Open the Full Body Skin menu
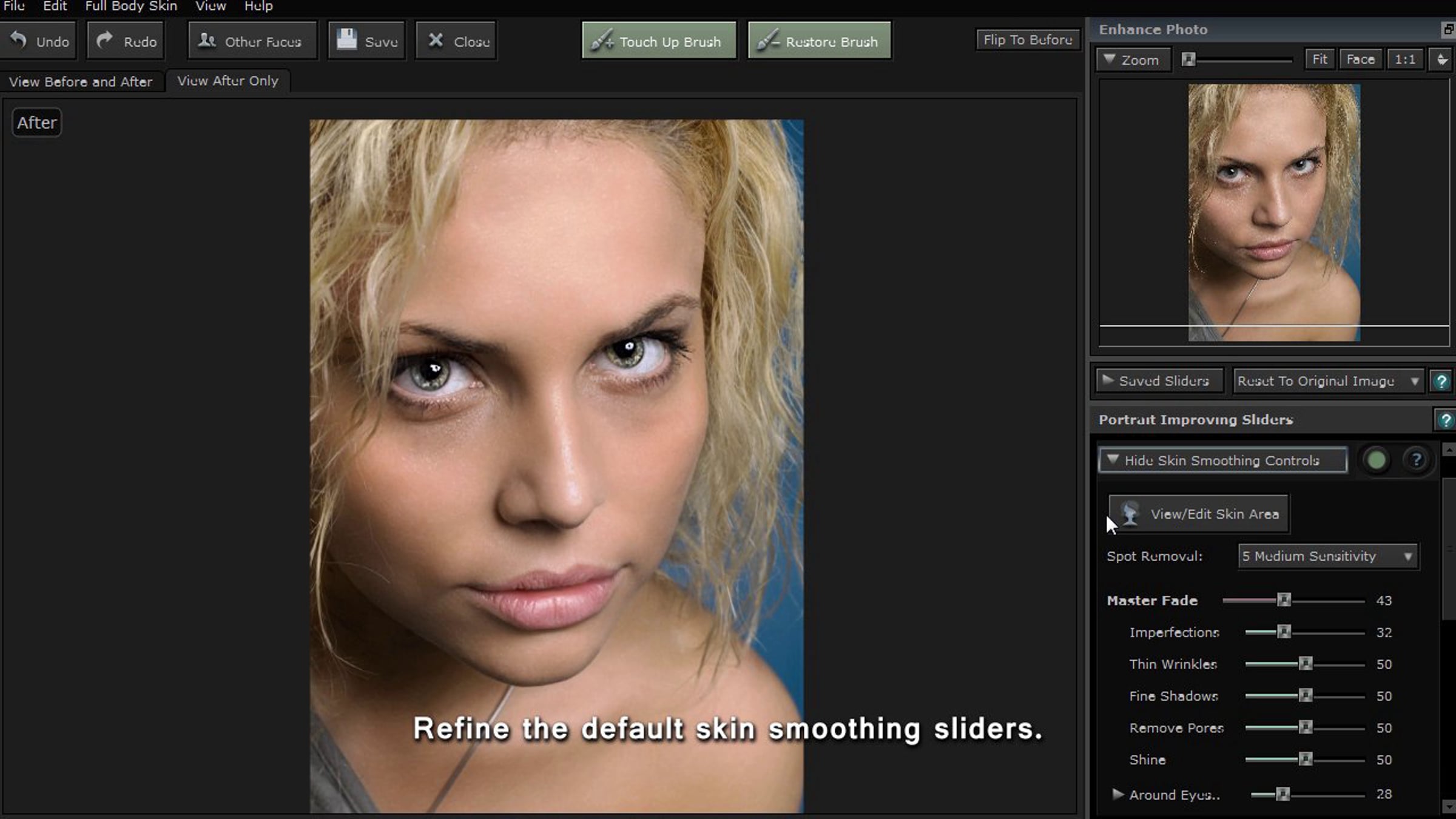This screenshot has height=819, width=1456. point(131,7)
